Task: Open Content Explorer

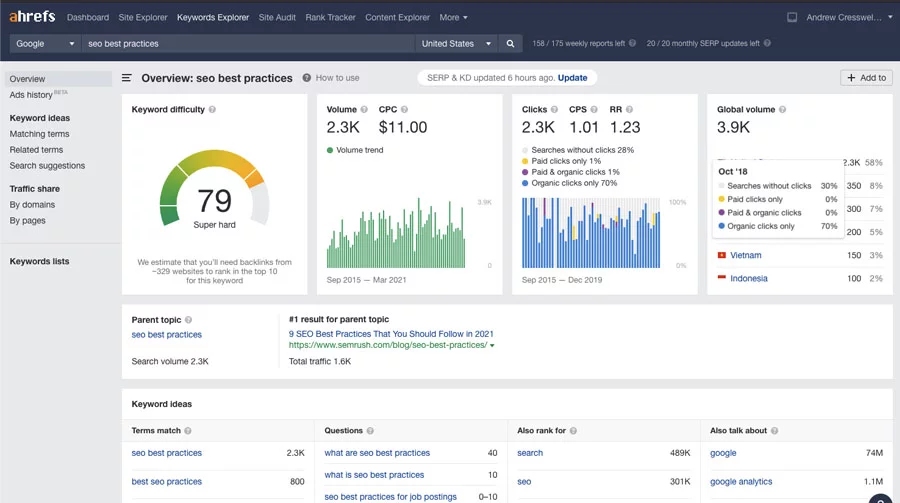Action: [x=397, y=17]
